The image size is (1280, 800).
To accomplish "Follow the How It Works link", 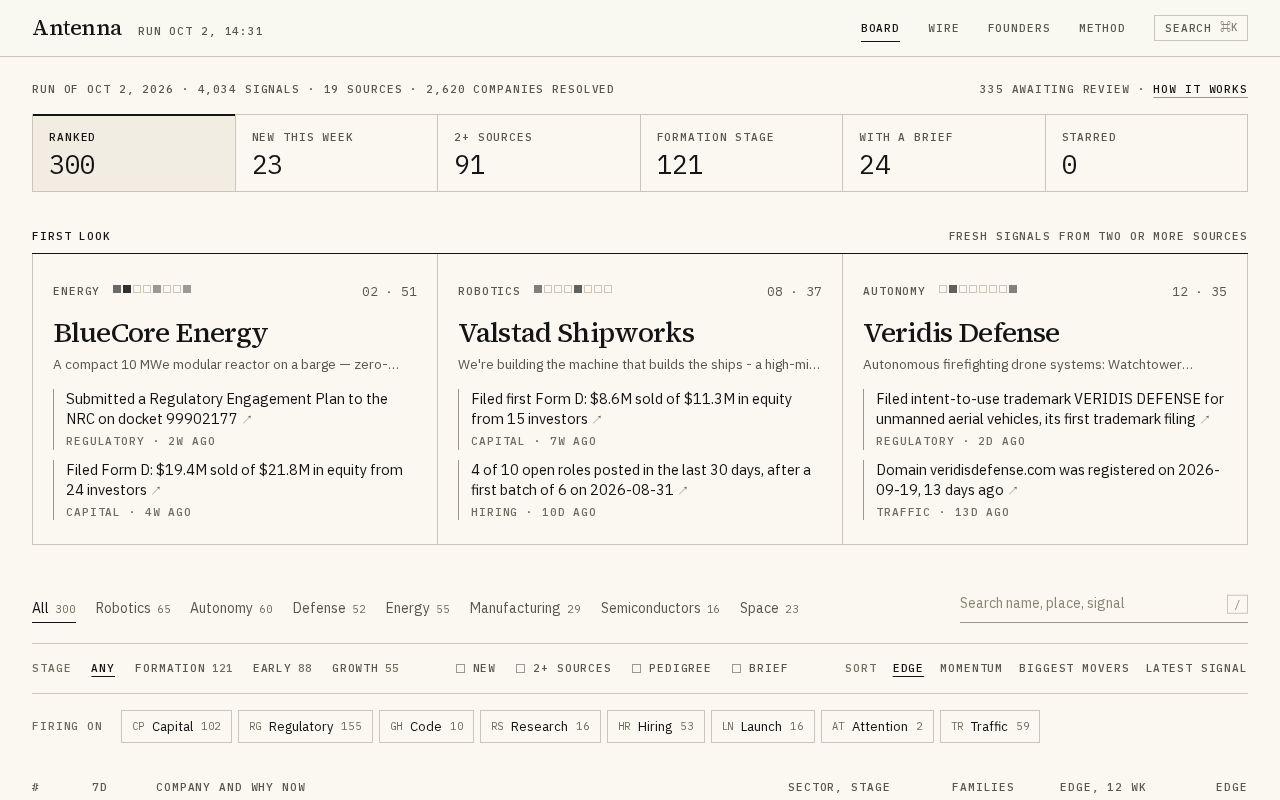I will tap(1200, 89).
